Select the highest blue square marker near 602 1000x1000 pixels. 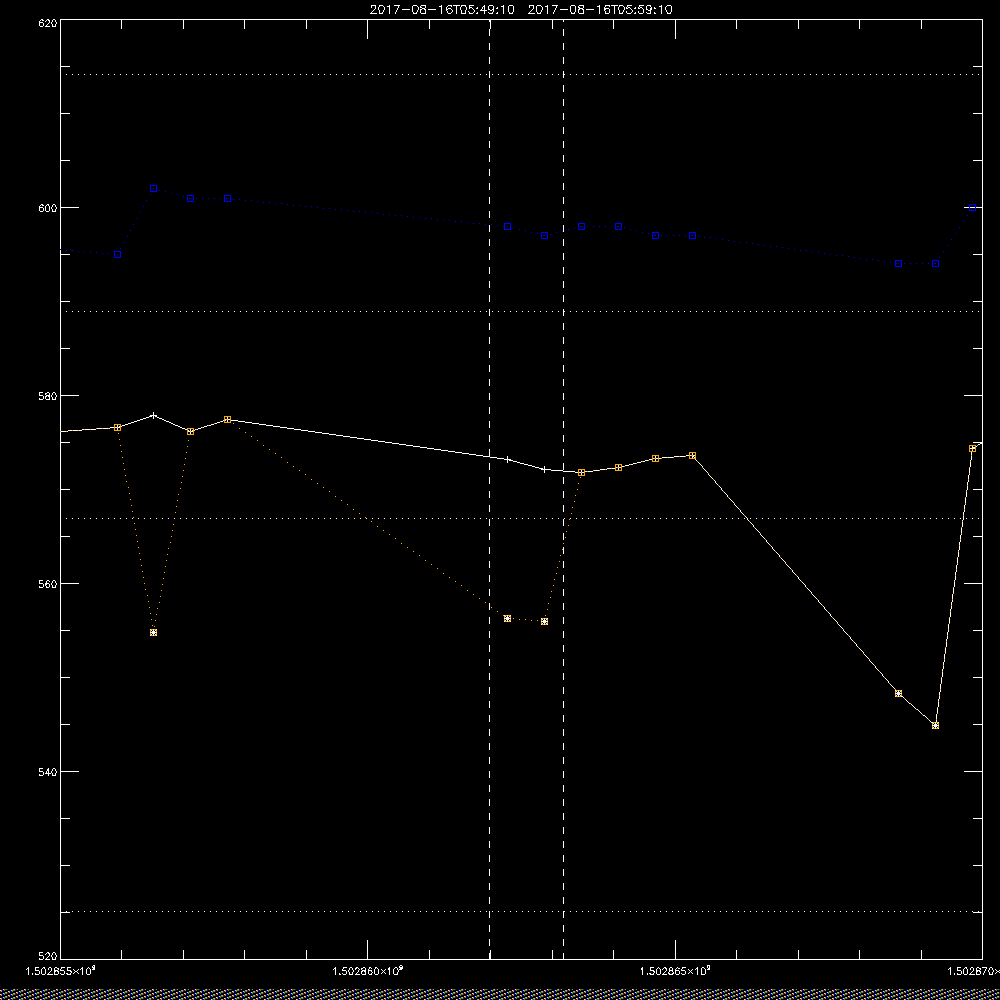tap(154, 189)
